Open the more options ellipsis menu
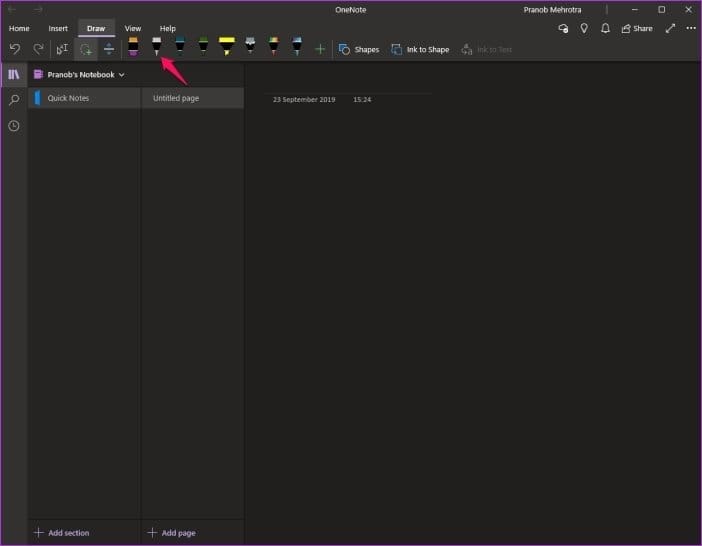This screenshot has height=546, width=702. [691, 28]
